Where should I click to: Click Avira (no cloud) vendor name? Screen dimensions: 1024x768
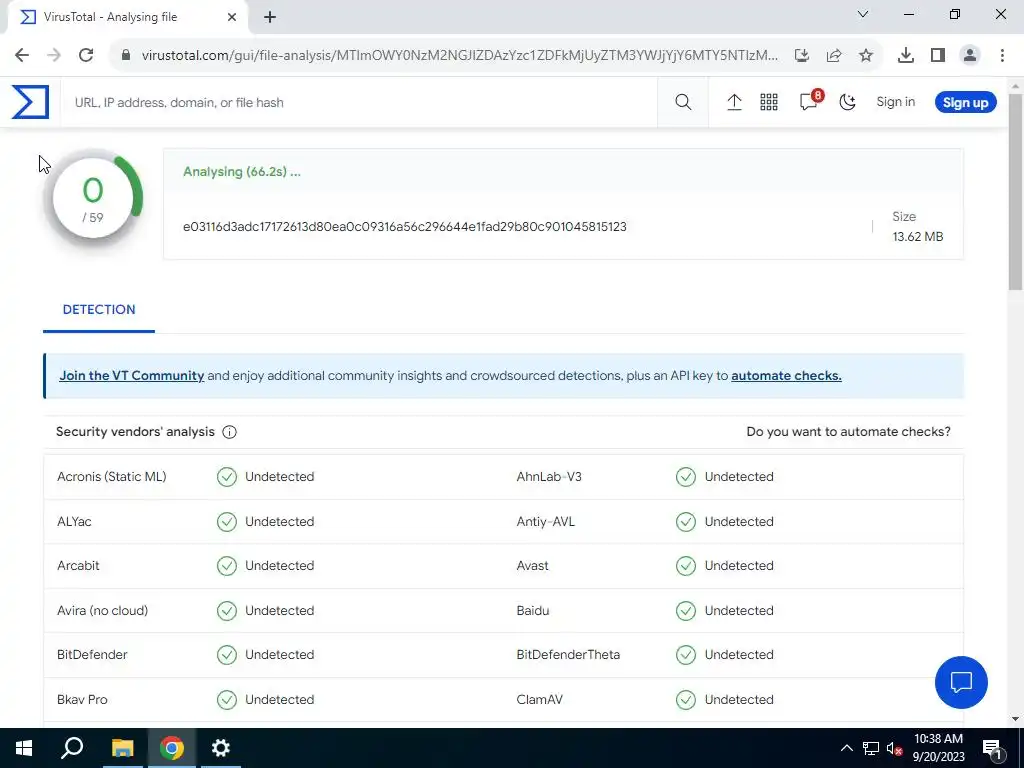[103, 611]
